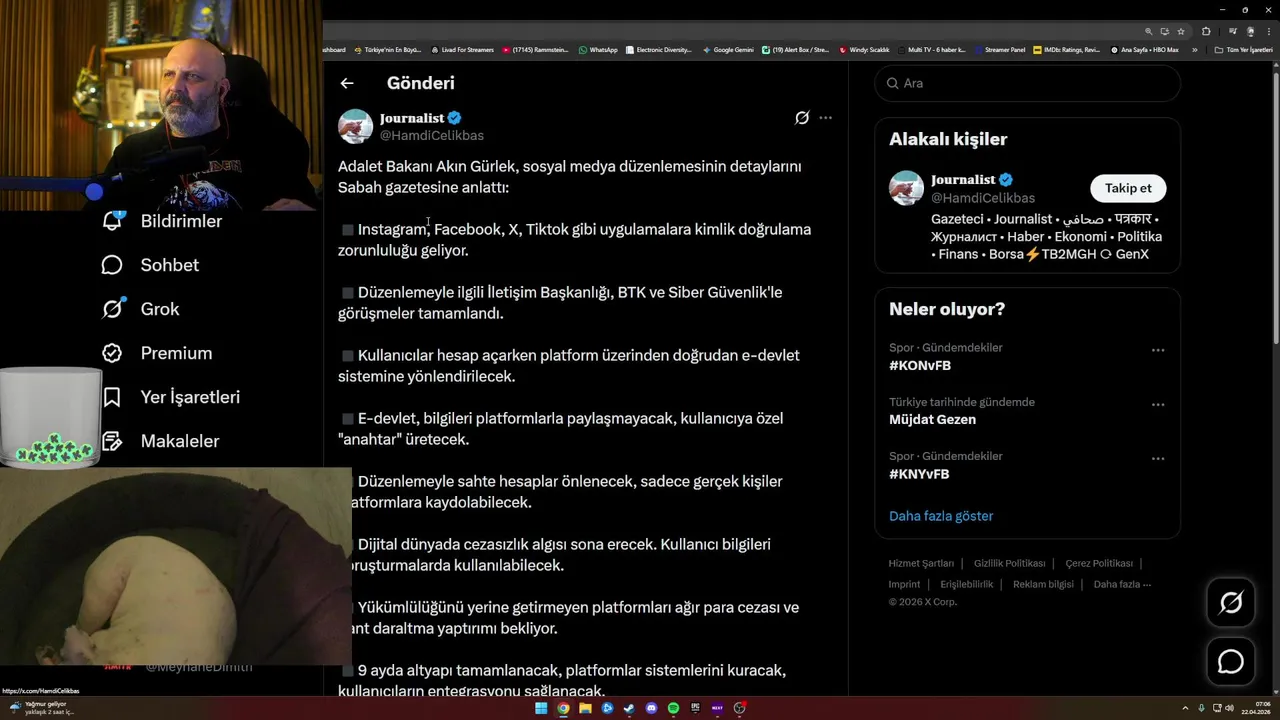Open the Müjdat Gezen trending topic
The image size is (1280, 720).
point(932,420)
